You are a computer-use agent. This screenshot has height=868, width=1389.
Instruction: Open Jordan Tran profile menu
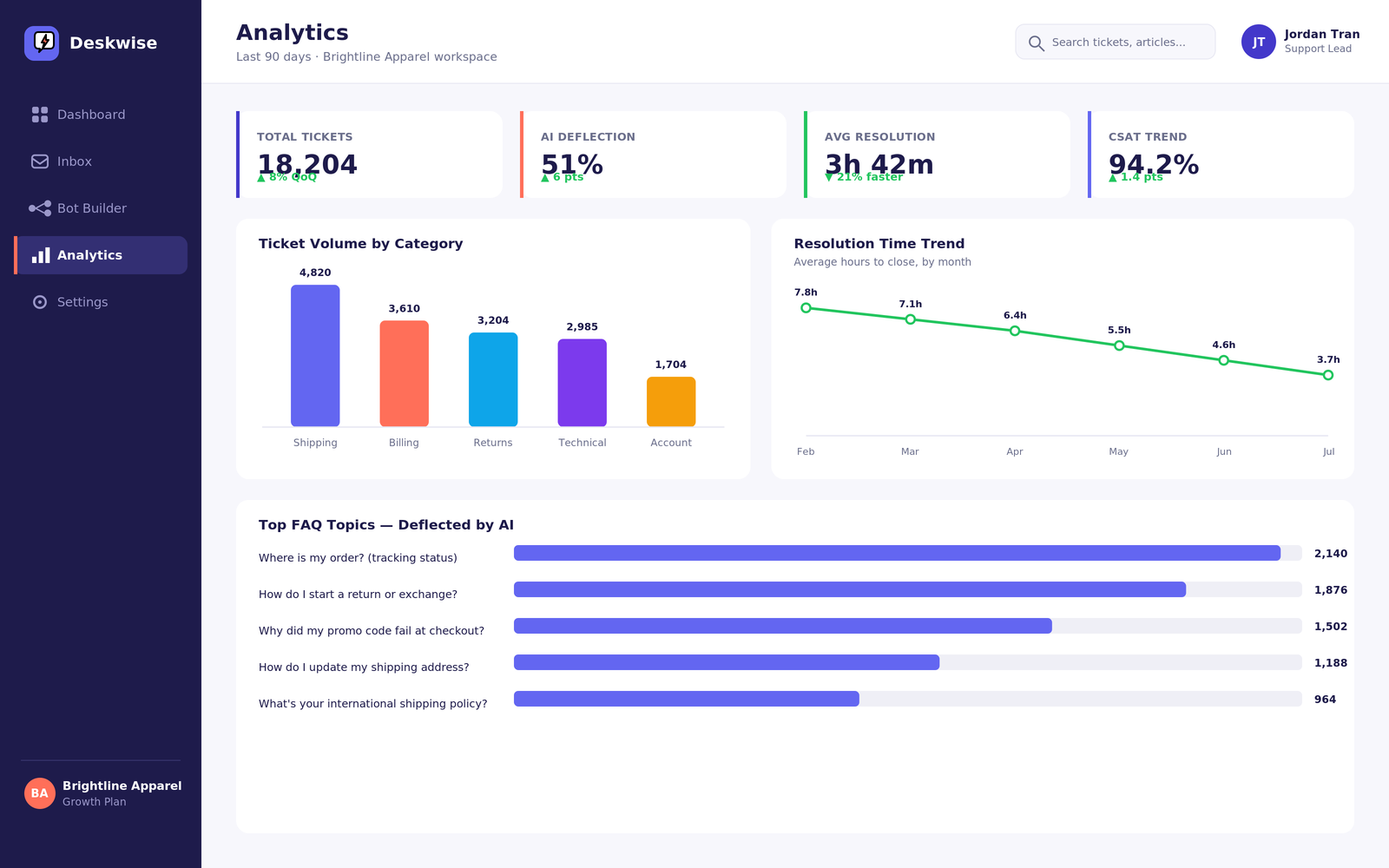pyautogui.click(x=1300, y=42)
